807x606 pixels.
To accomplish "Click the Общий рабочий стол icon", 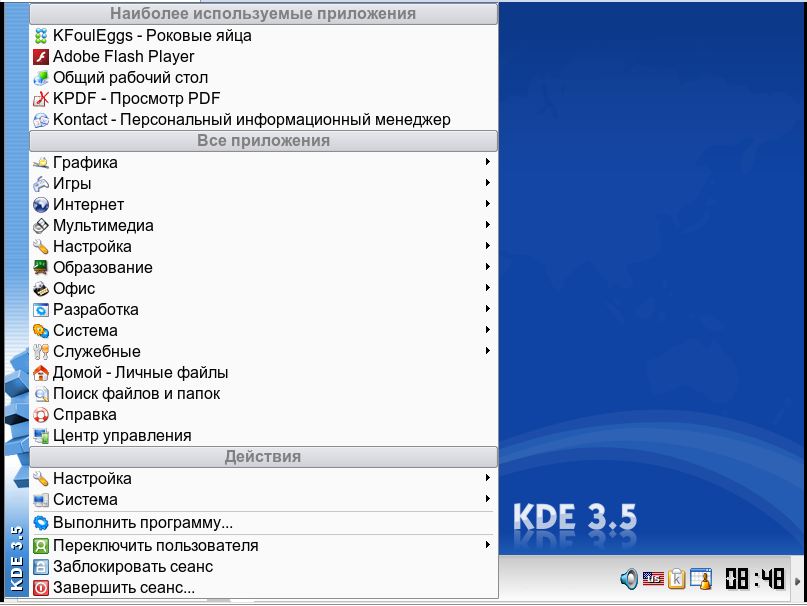I will coord(41,78).
